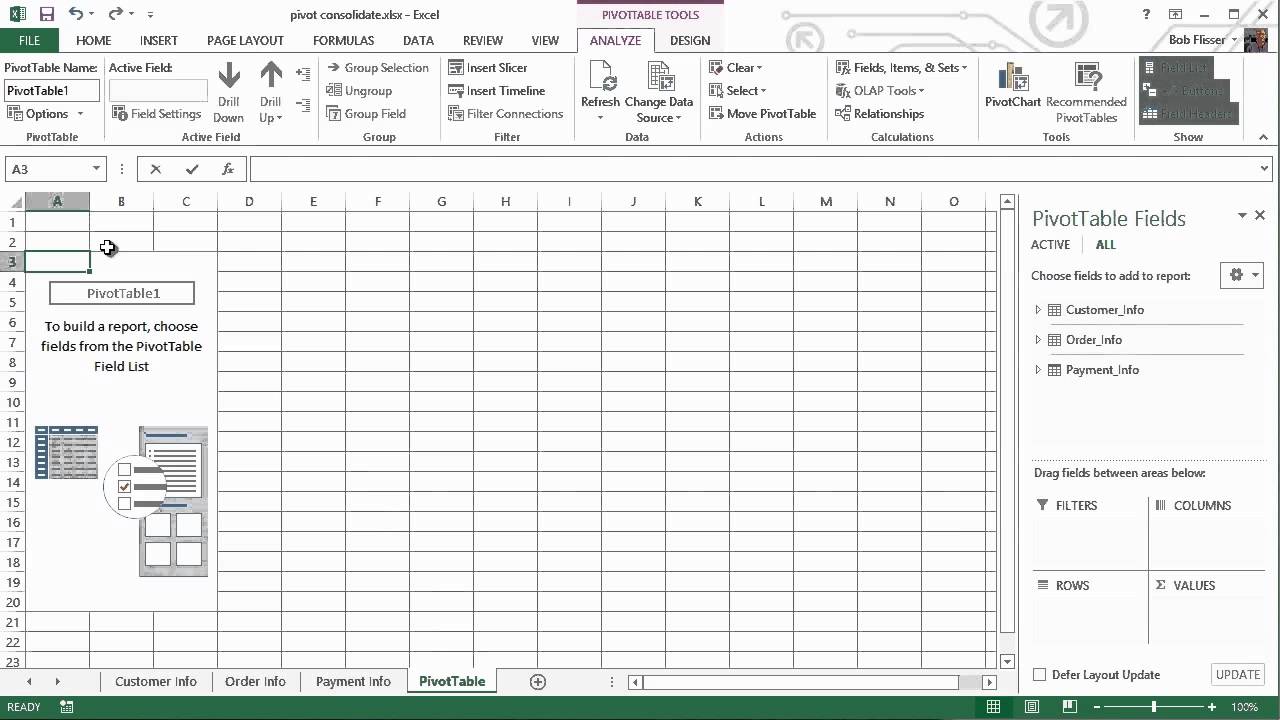The width and height of the screenshot is (1280, 720).
Task: Click Insert Slicer
Action: click(488, 68)
